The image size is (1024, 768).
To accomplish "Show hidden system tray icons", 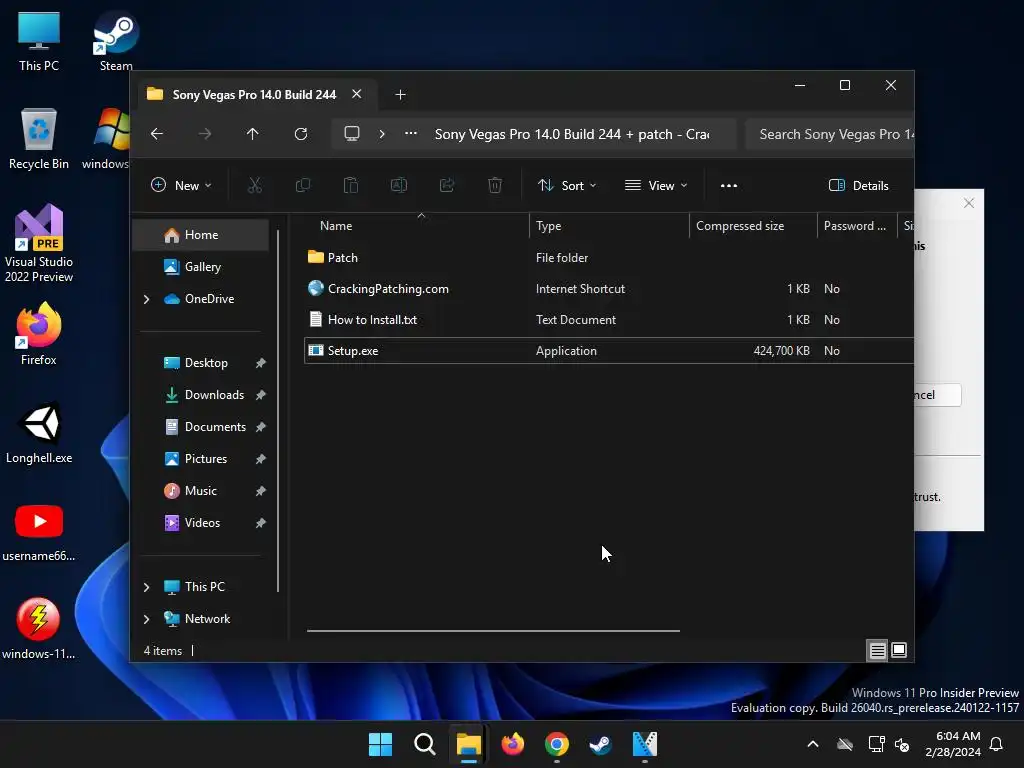I will tap(813, 744).
